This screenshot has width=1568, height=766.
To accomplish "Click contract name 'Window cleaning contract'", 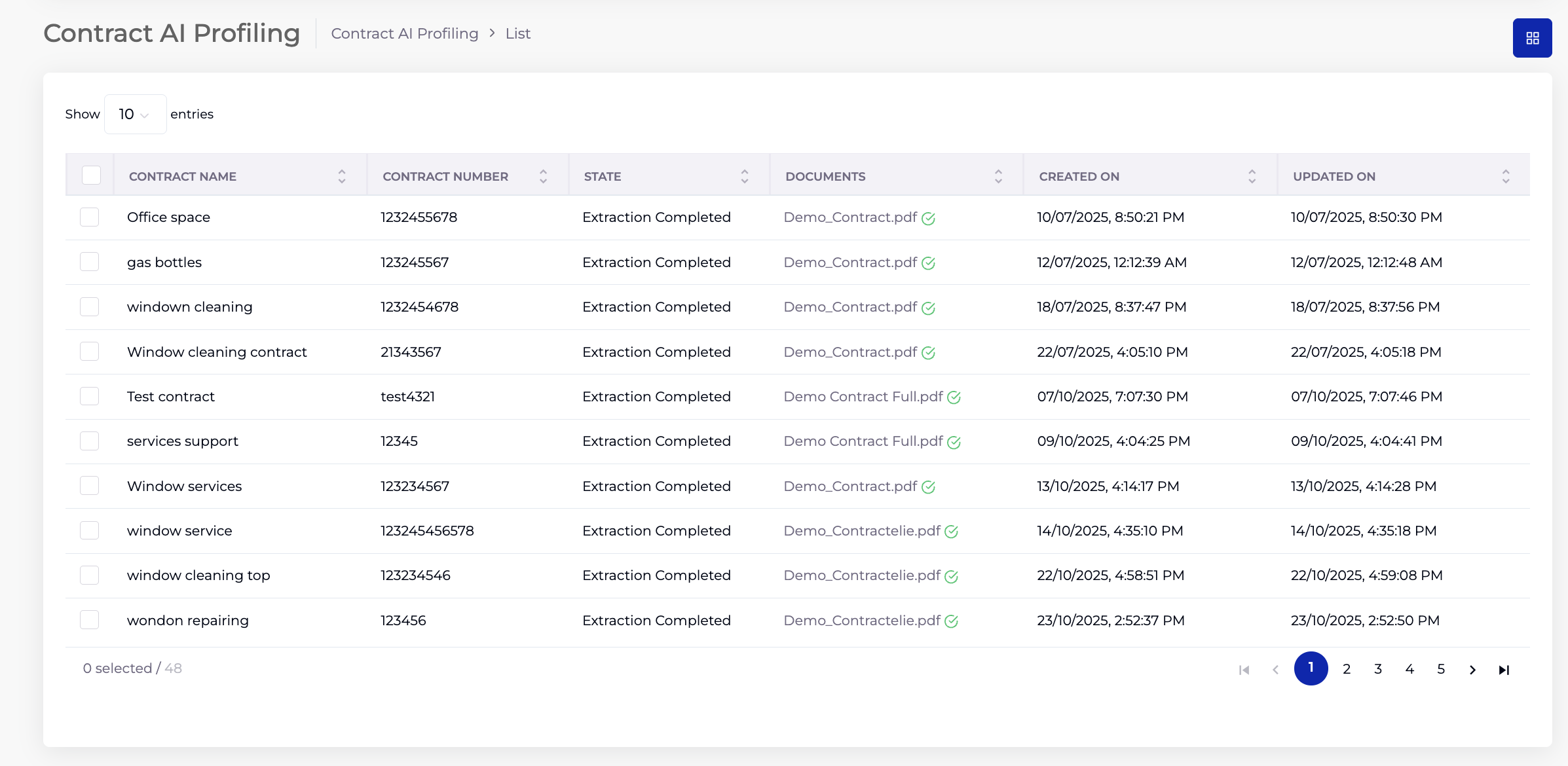I will point(217,352).
